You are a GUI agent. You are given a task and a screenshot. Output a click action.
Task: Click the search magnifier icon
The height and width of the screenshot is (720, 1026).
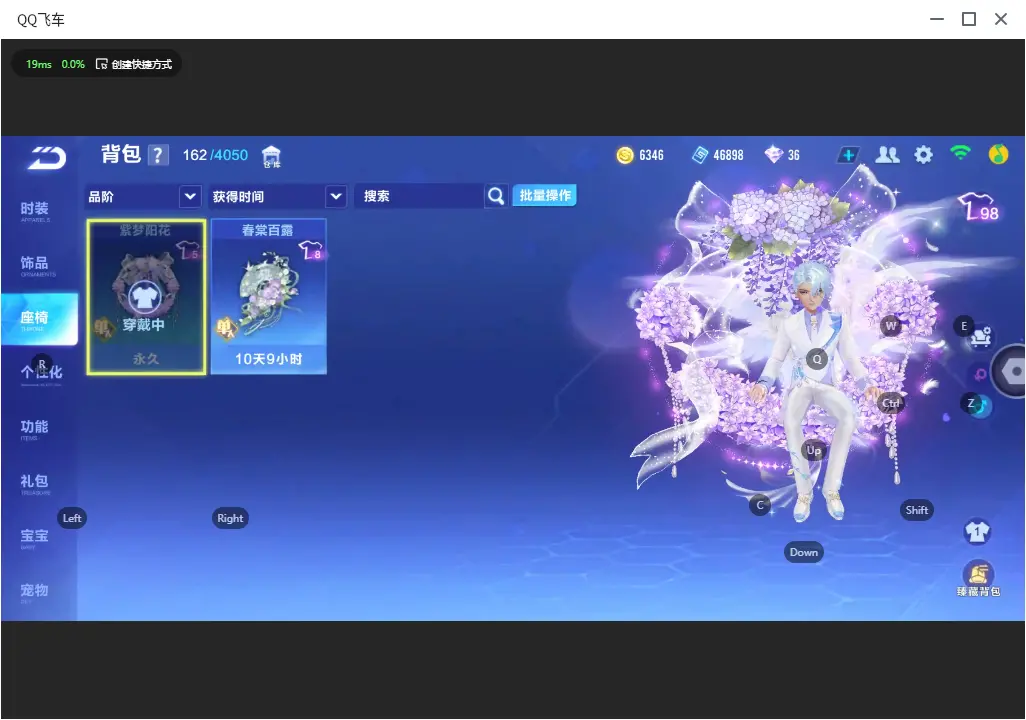(496, 196)
